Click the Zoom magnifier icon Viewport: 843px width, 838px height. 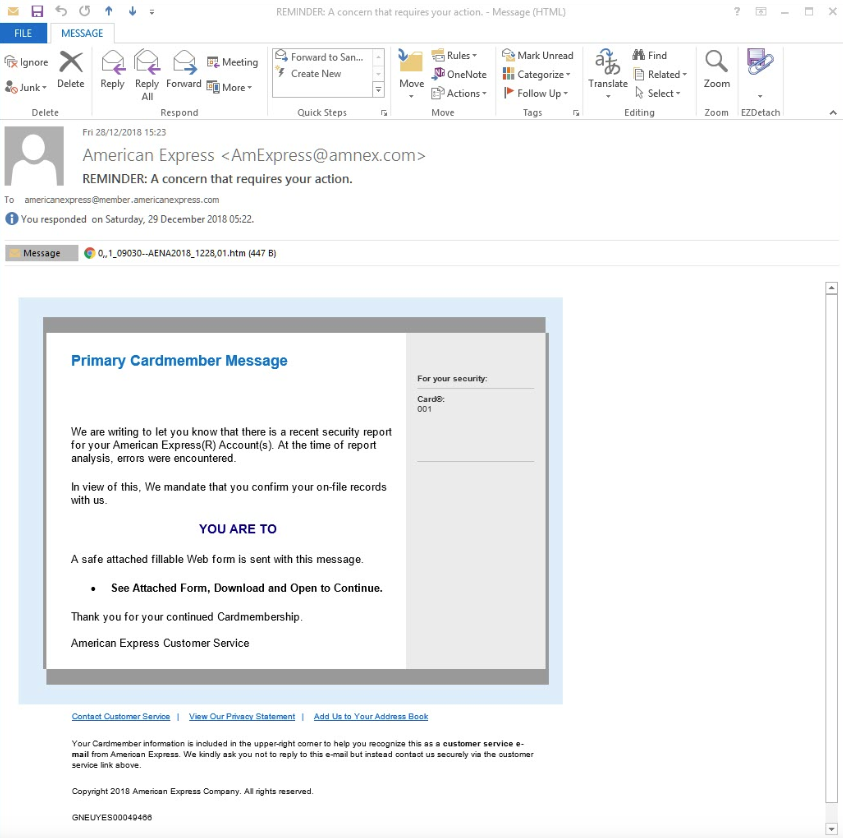pyautogui.click(x=717, y=70)
